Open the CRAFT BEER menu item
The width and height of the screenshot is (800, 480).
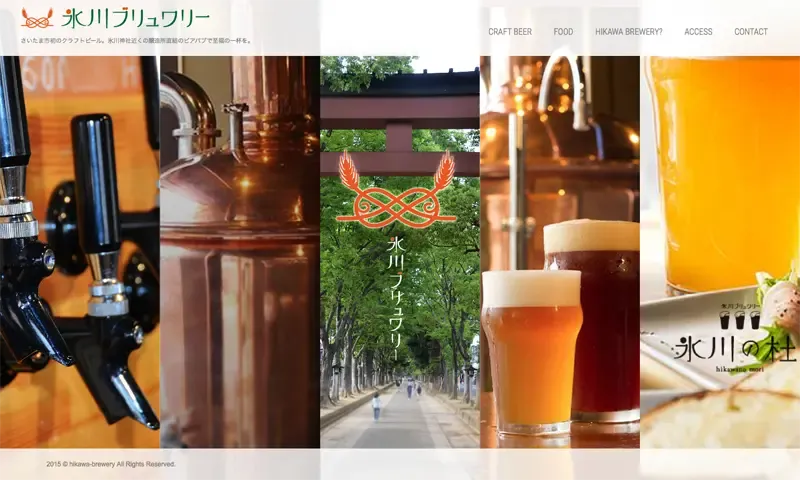[510, 32]
